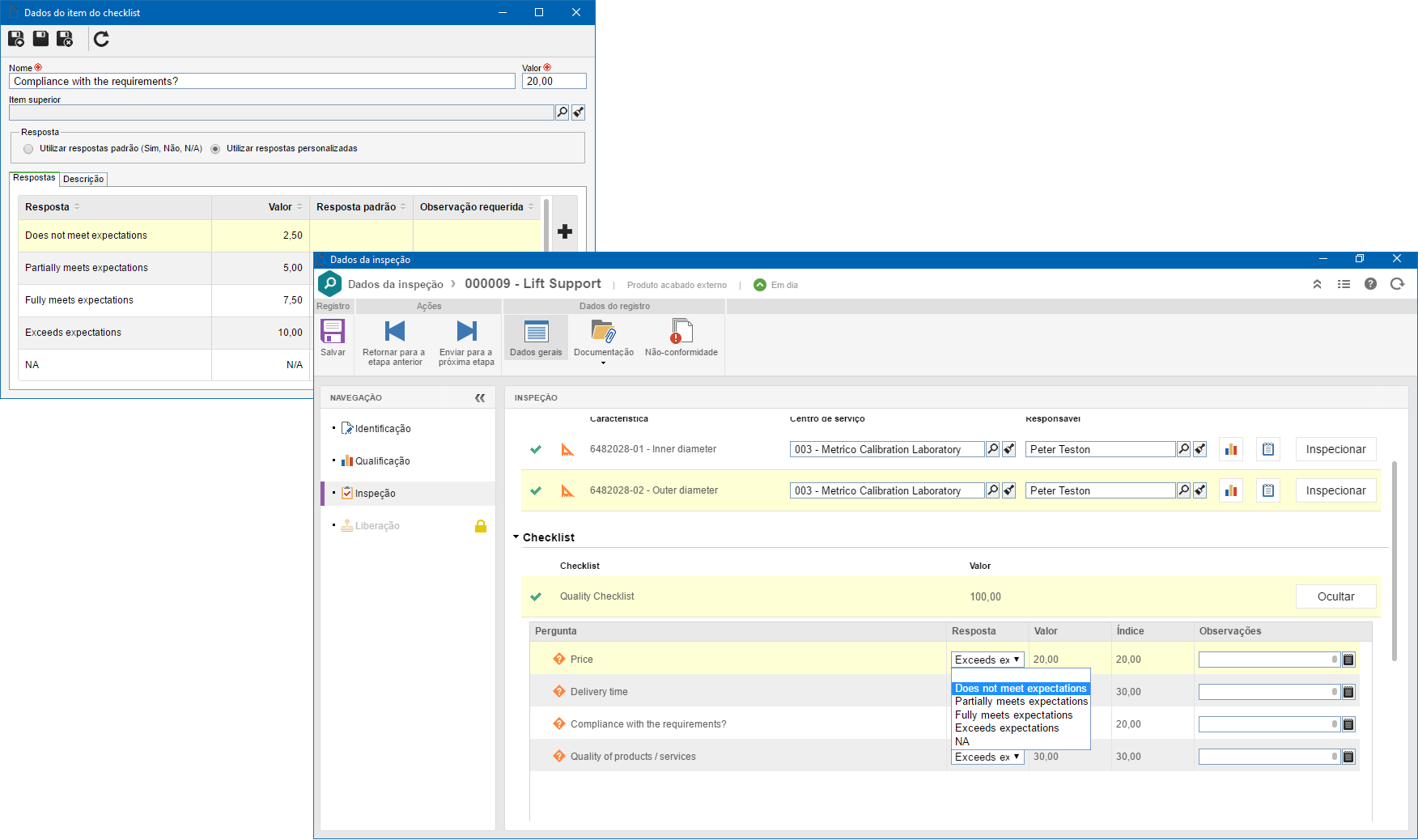This screenshot has width=1418, height=840.
Task: Click the refresh icon in checklist toolbar
Action: pyautogui.click(x=101, y=39)
